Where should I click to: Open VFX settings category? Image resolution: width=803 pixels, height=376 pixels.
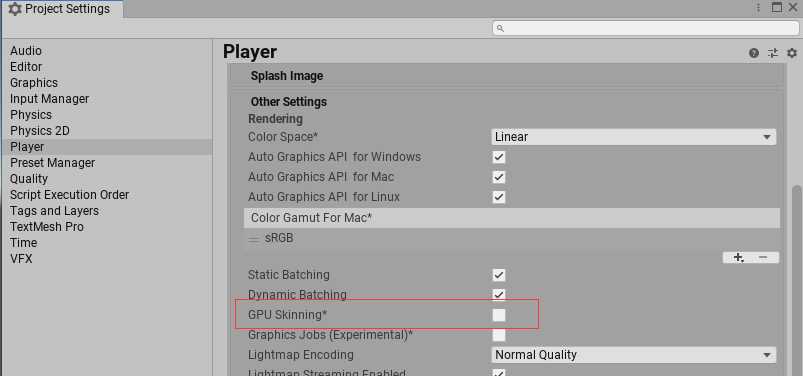21,259
